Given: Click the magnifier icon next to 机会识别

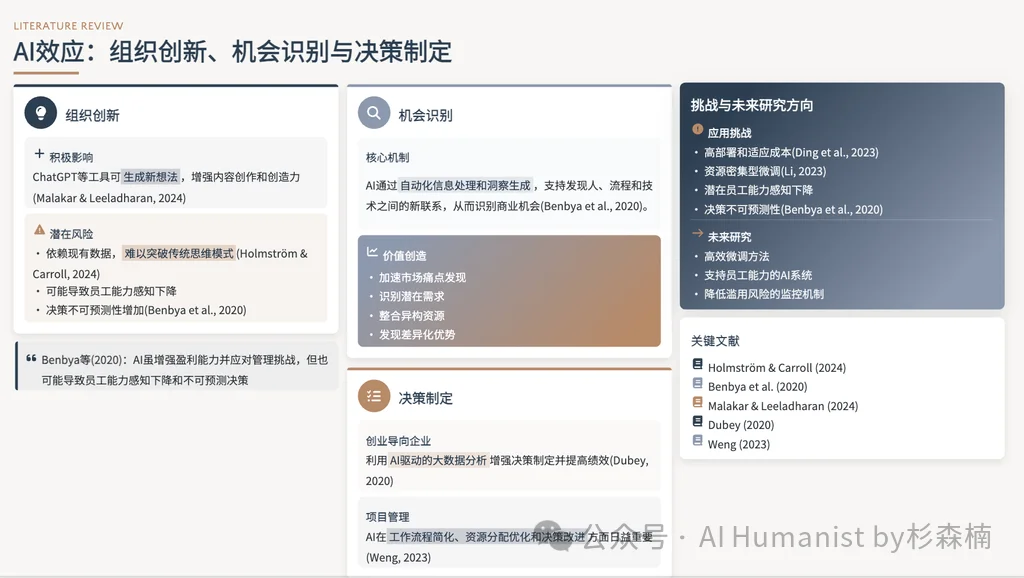Looking at the screenshot, I should tap(373, 111).
